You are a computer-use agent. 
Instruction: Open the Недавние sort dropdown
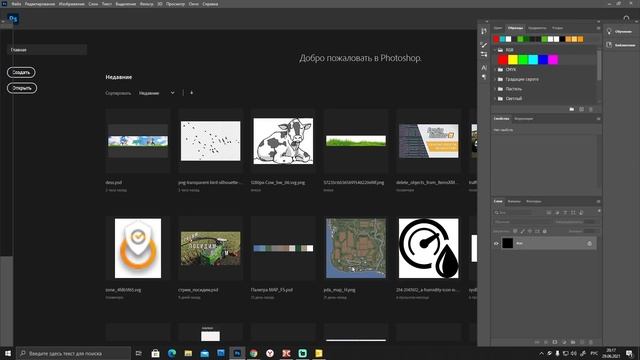point(157,93)
